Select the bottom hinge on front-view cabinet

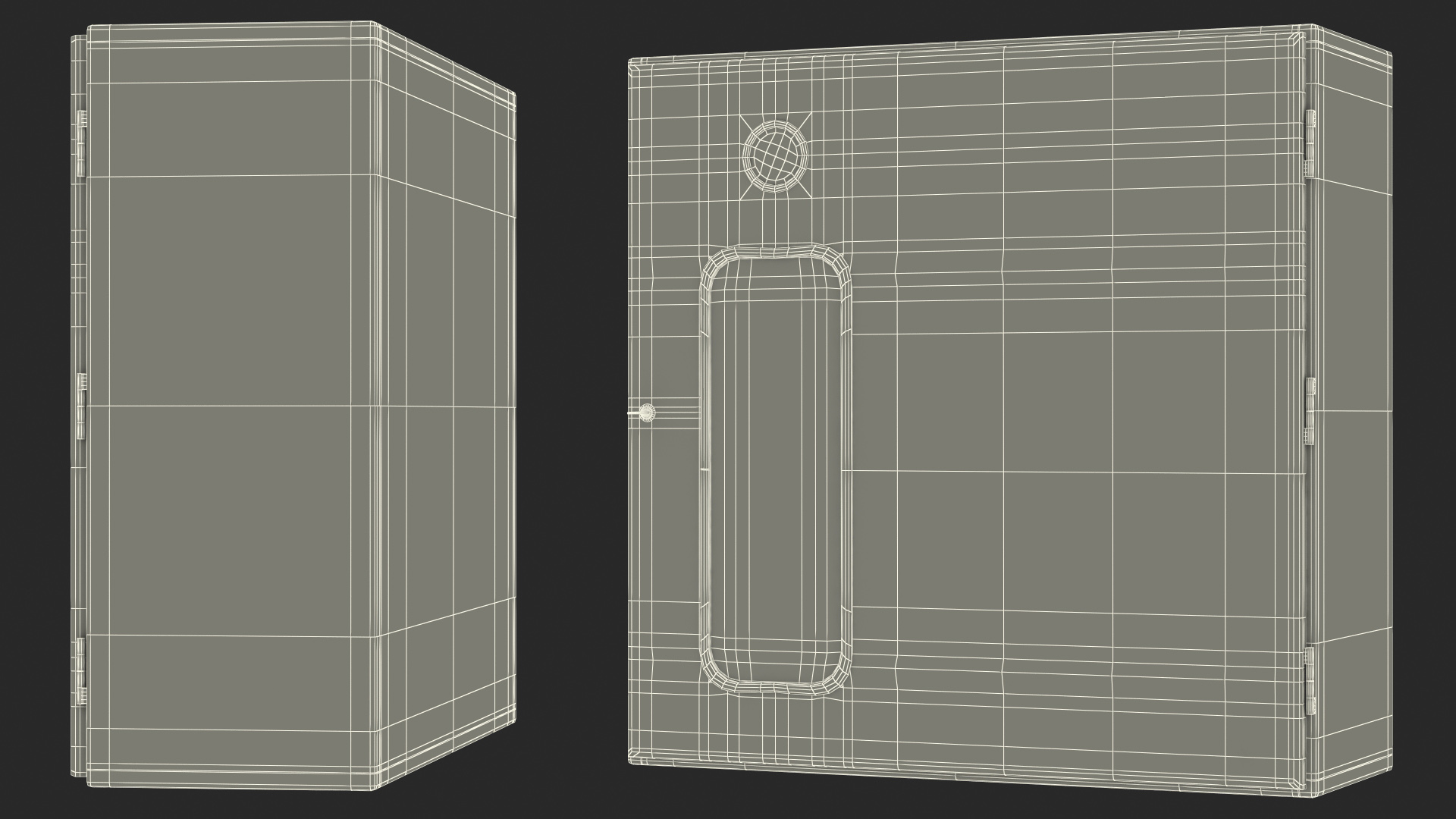[x=1309, y=680]
